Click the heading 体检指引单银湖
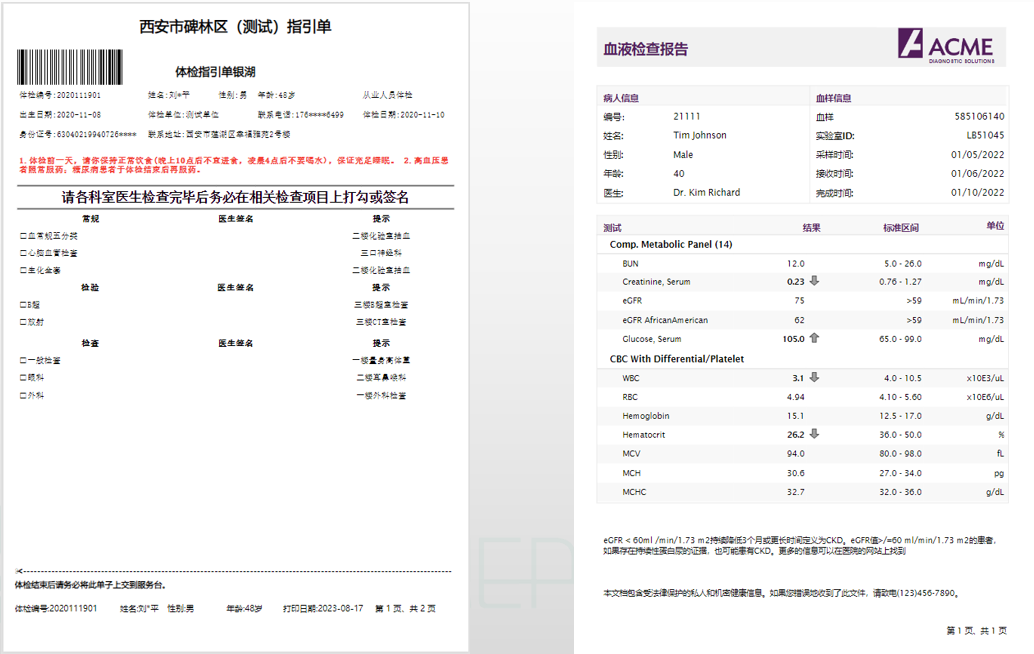The image size is (1034, 654). [x=215, y=72]
